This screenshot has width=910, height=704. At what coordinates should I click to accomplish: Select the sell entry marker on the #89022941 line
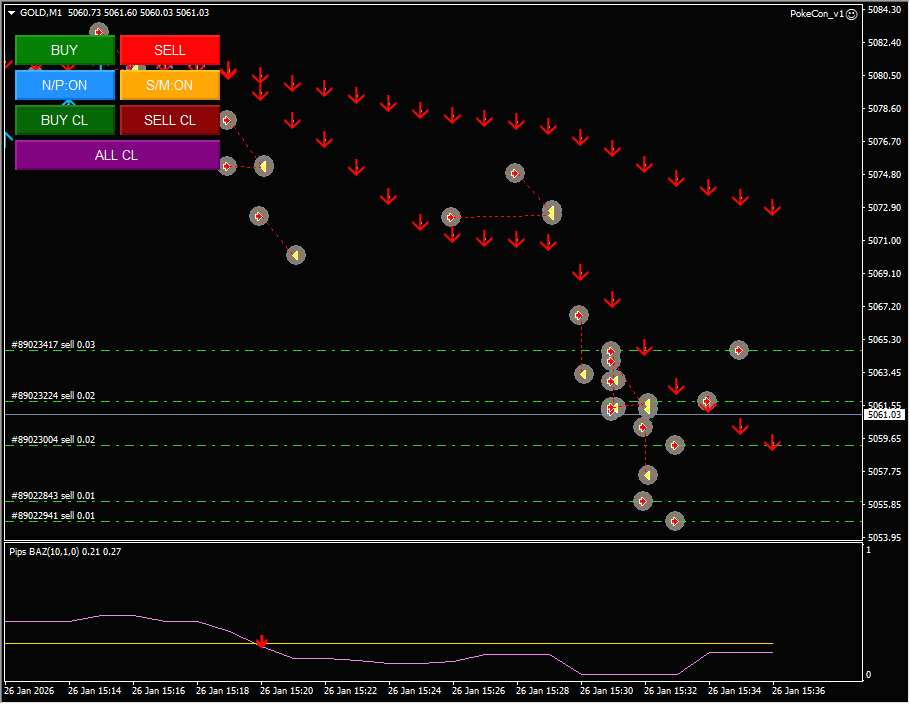674,522
